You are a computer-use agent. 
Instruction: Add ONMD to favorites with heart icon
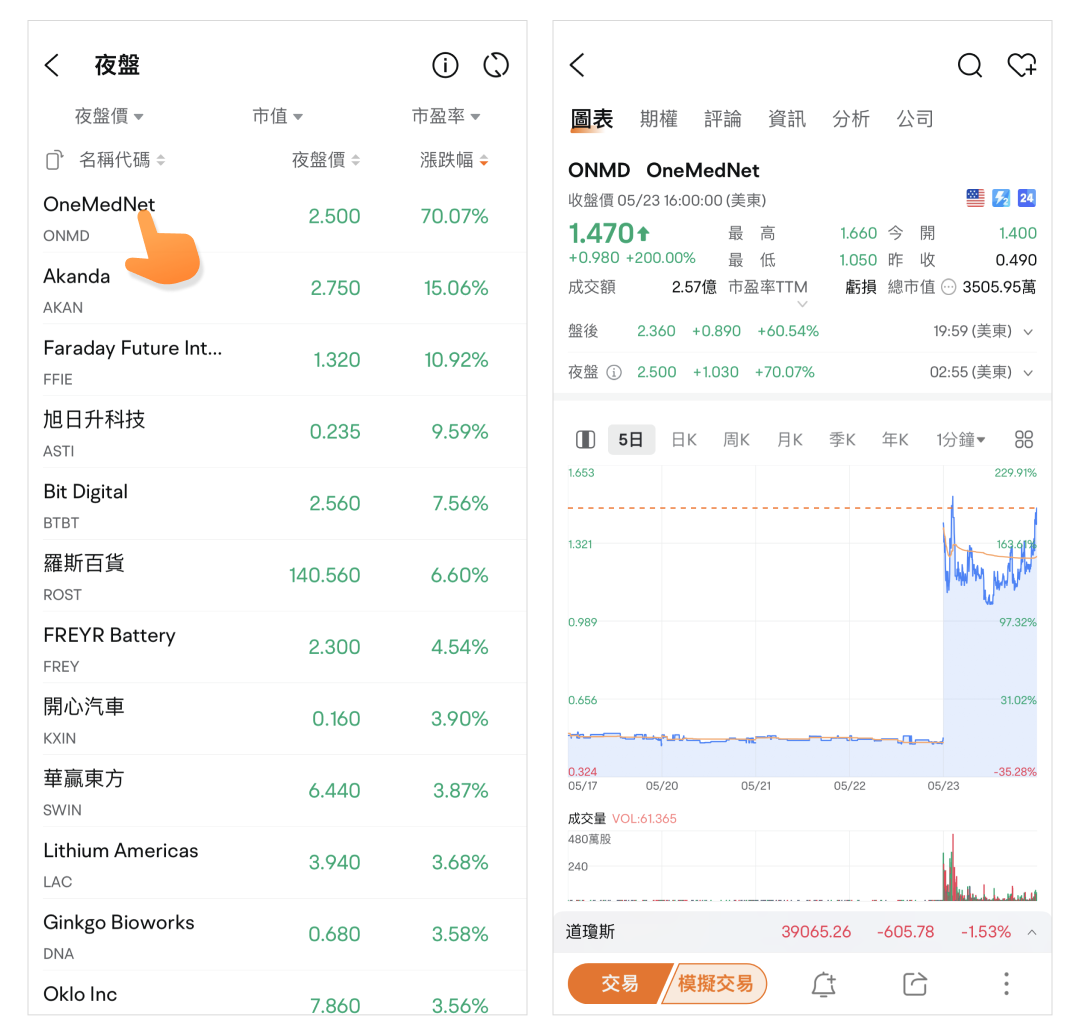pyautogui.click(x=1021, y=66)
